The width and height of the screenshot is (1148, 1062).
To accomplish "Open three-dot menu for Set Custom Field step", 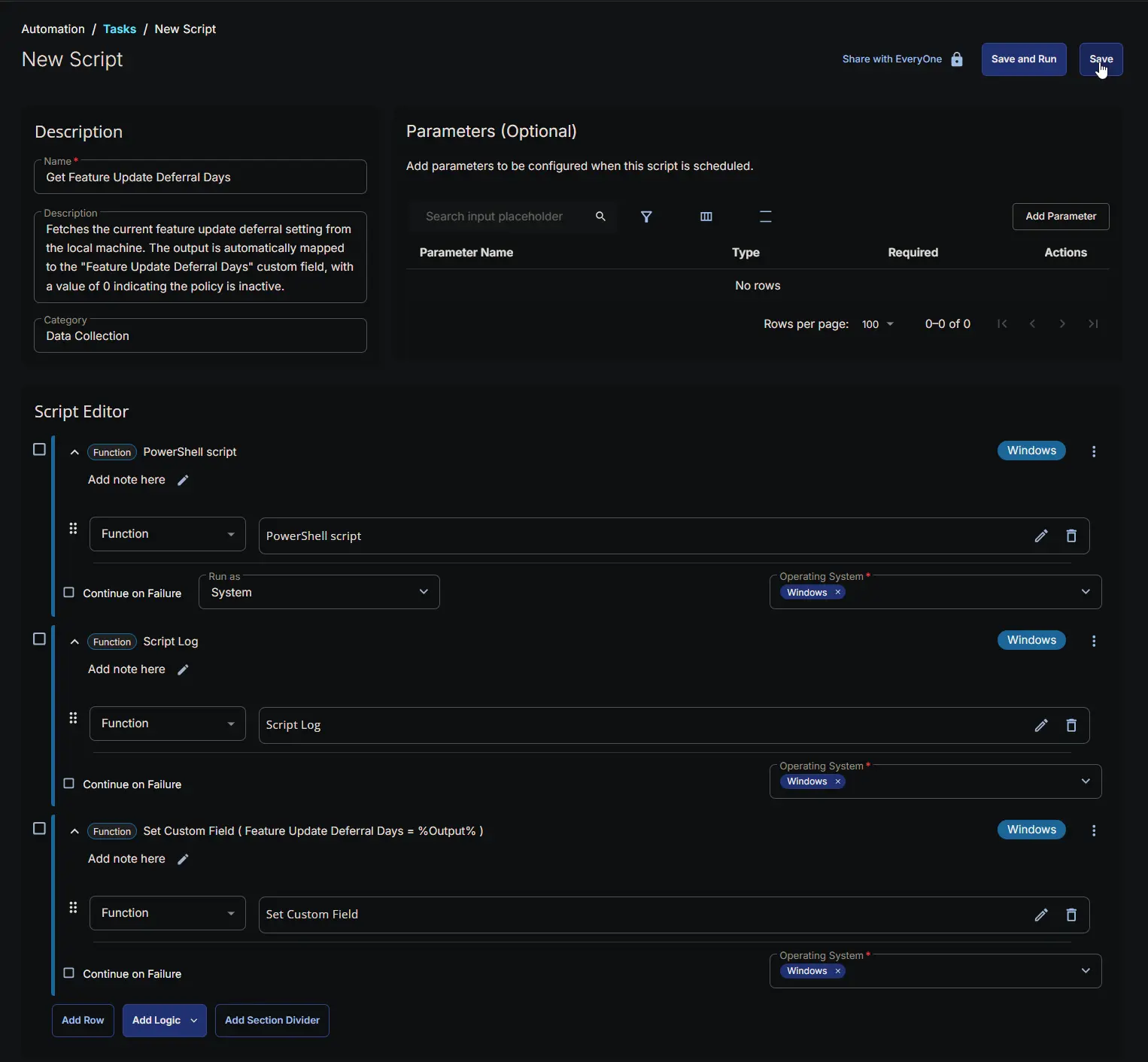I will (1094, 830).
